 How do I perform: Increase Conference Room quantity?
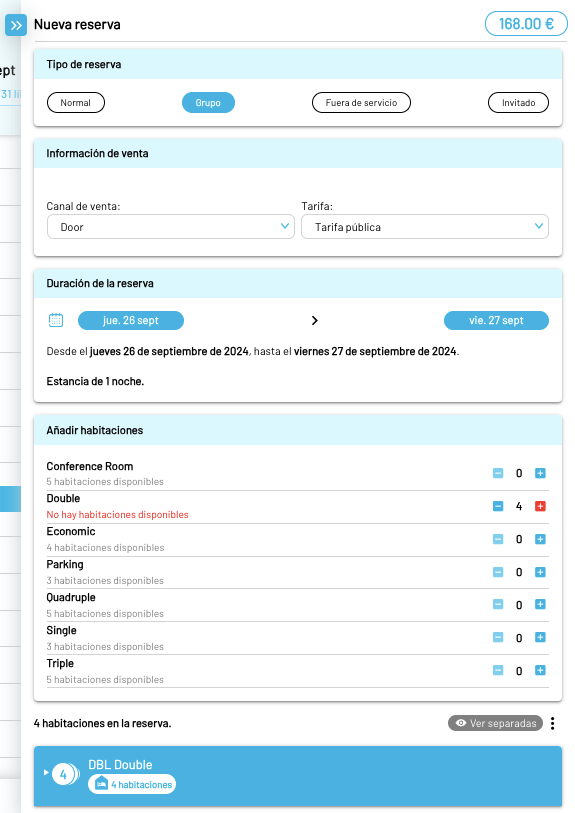(x=540, y=473)
